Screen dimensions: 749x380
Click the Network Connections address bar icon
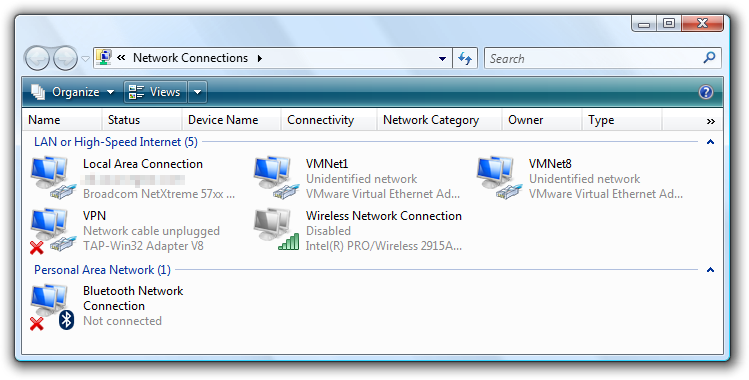tap(104, 57)
